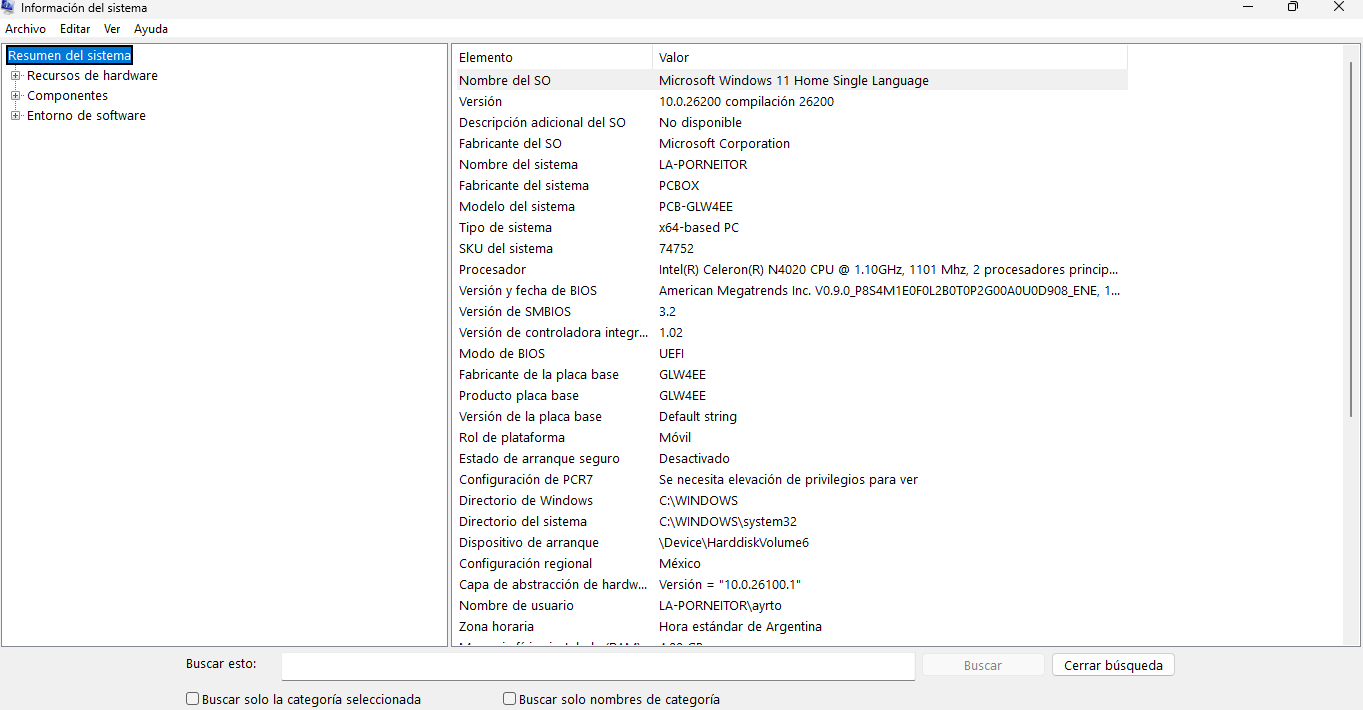The height and width of the screenshot is (710, 1363).
Task: Open the Archivo menu
Action: [25, 29]
